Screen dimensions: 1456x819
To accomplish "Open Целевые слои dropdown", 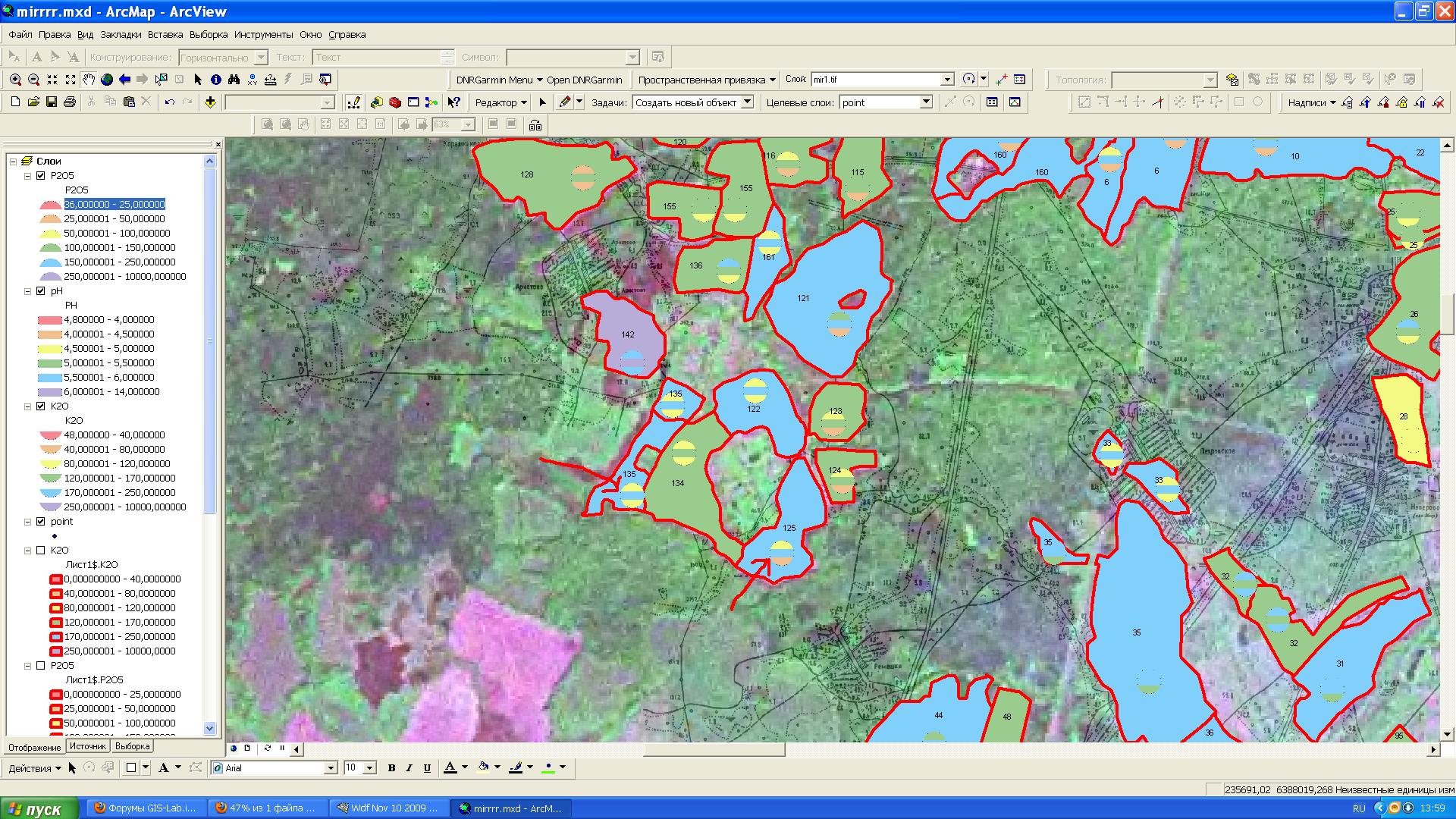I will (925, 102).
